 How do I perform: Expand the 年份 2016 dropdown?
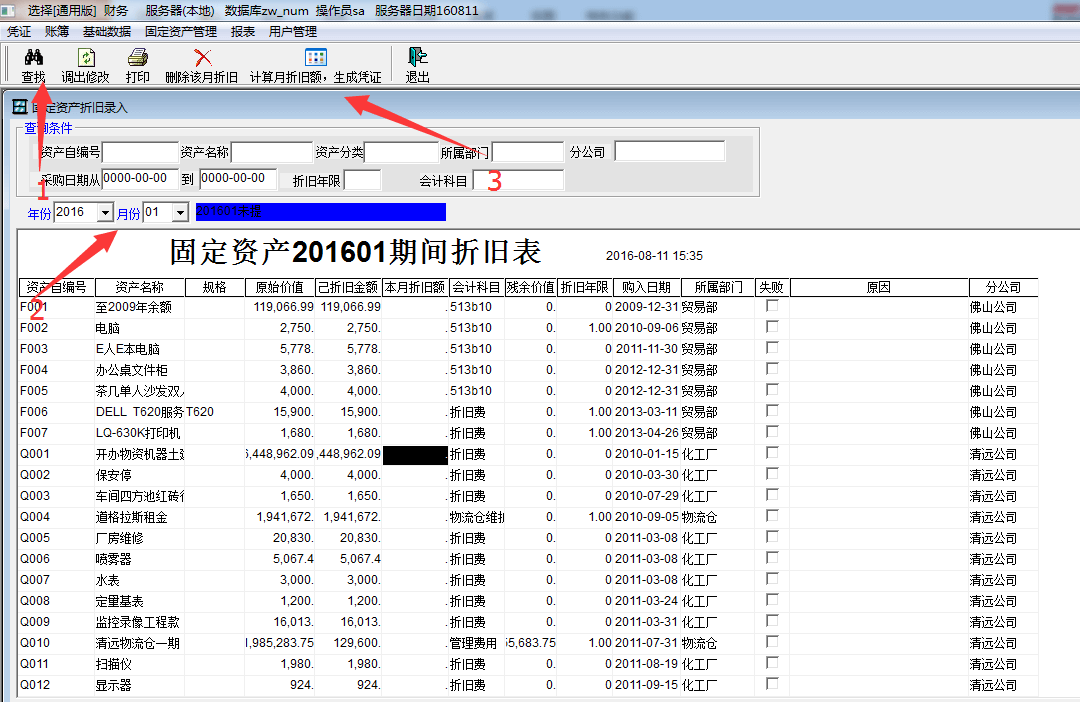click(x=105, y=213)
